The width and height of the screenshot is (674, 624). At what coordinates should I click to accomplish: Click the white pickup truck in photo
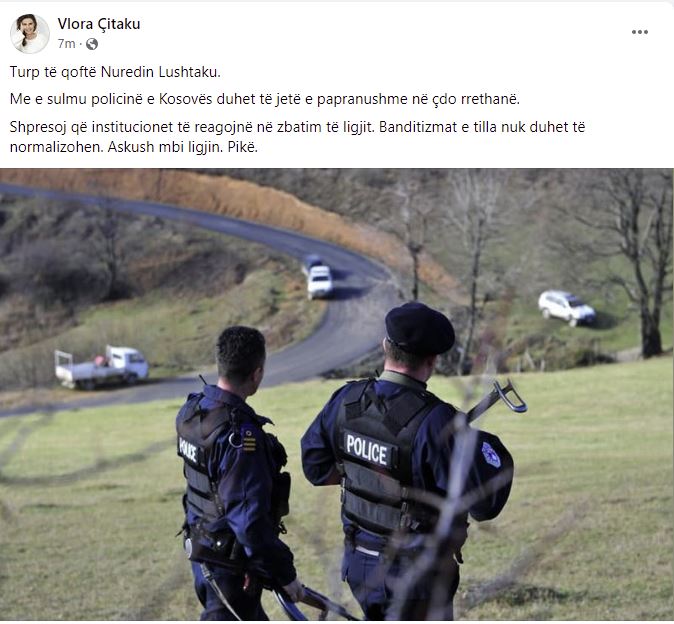point(101,367)
